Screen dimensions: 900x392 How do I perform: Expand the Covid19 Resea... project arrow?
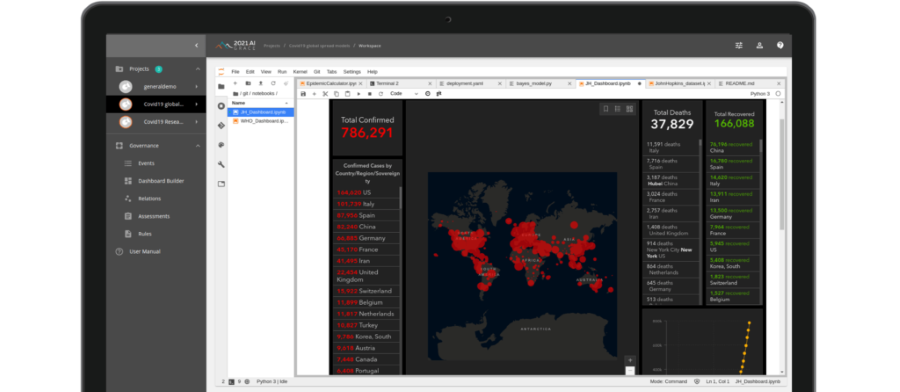196,122
